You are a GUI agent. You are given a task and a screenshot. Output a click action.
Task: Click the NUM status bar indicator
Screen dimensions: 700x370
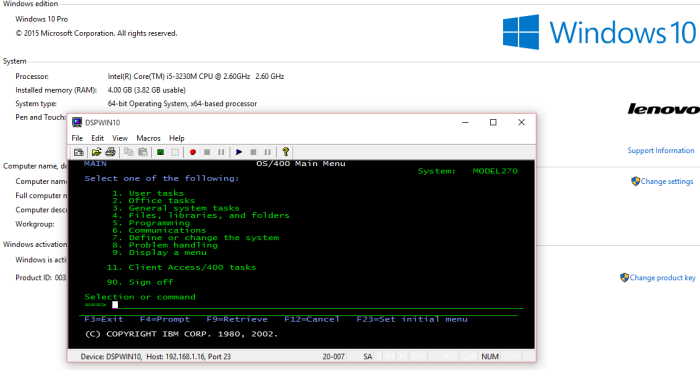(x=490, y=357)
